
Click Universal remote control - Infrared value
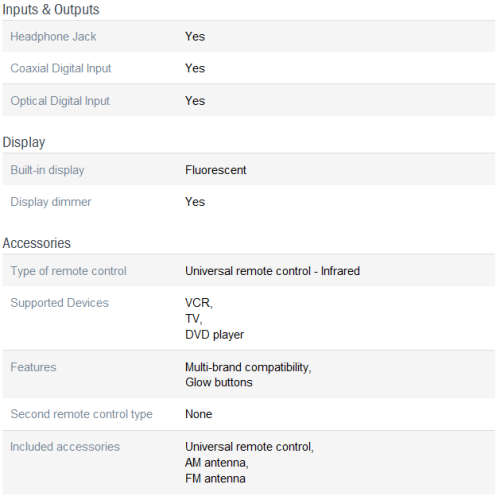(272, 271)
